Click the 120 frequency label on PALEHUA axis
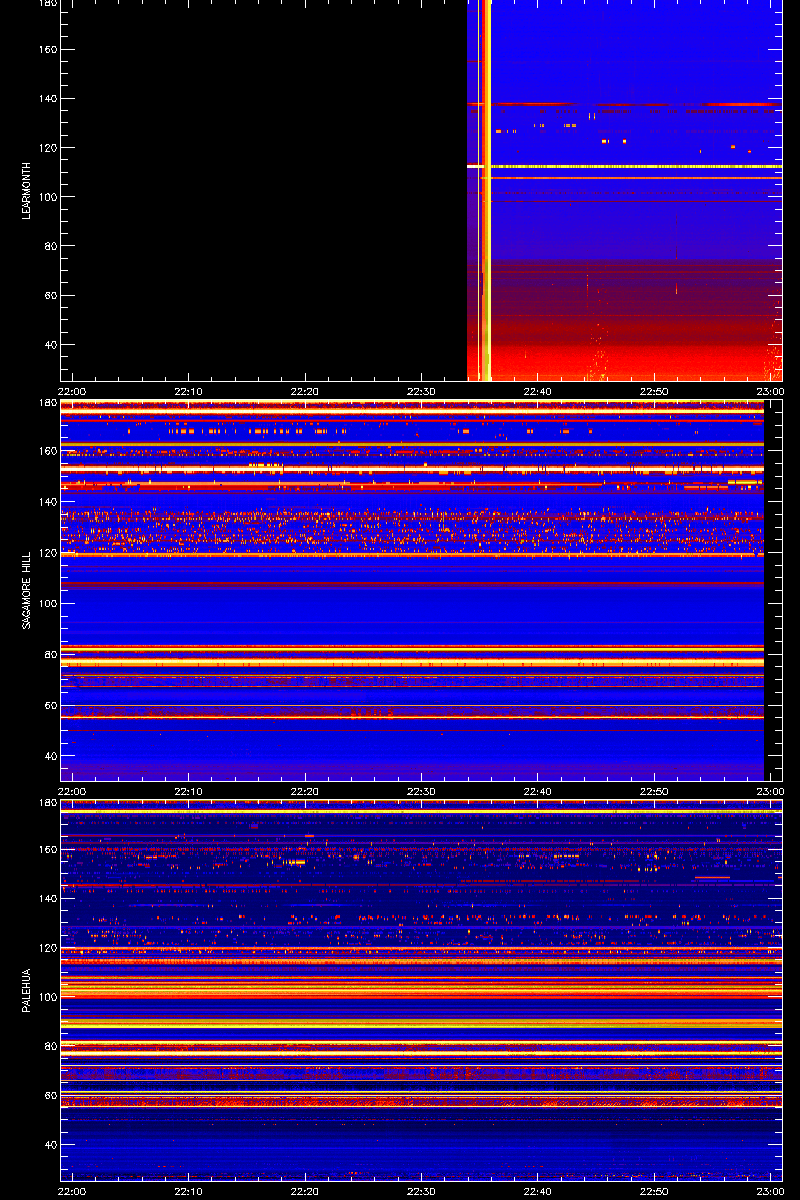This screenshot has width=800, height=1200. click(49, 948)
